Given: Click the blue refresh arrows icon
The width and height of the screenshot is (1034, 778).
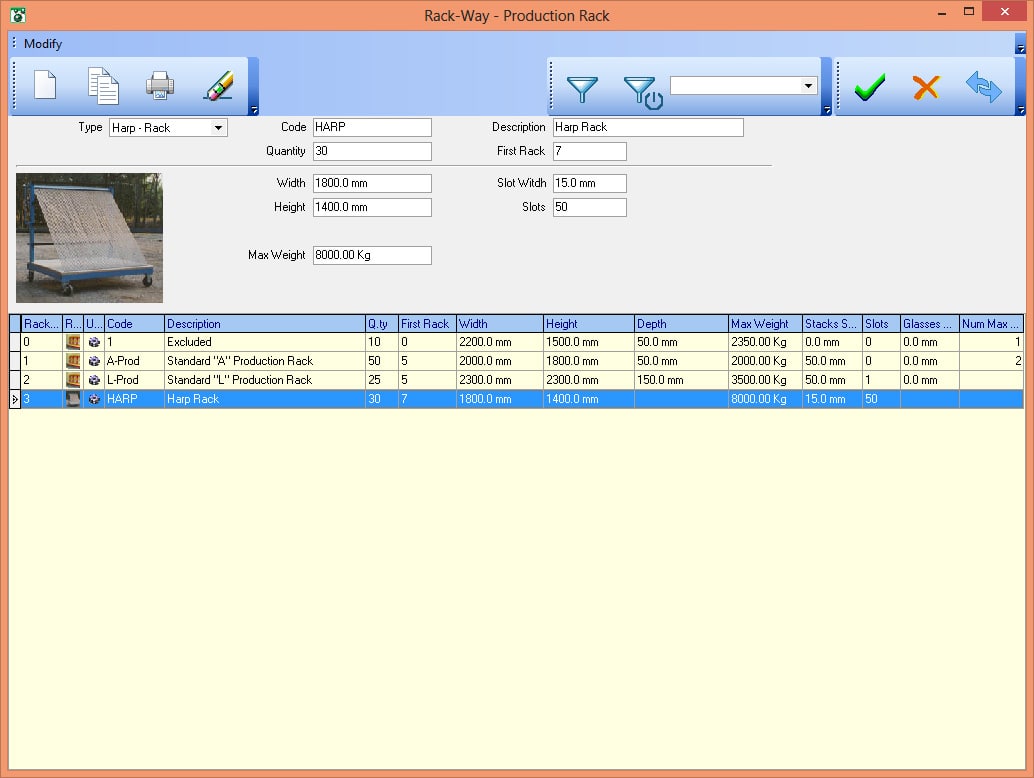Looking at the screenshot, I should pyautogui.click(x=983, y=87).
